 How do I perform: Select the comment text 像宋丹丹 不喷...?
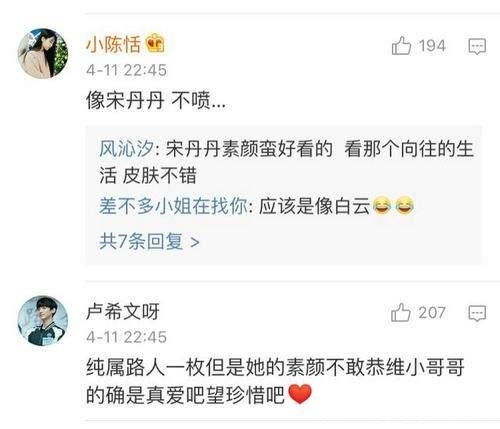click(156, 100)
